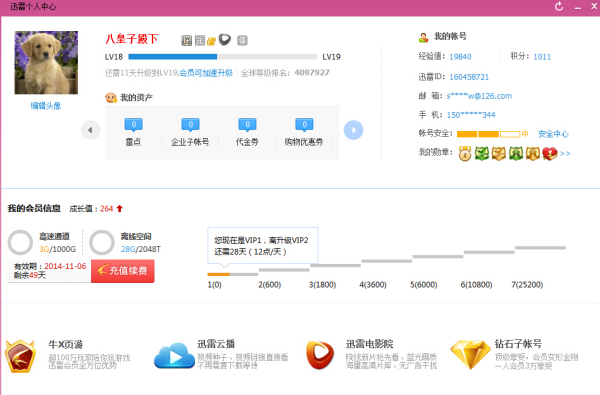The height and width of the screenshot is (395, 600).
Task: Click the points value 1011
Action: (x=542, y=57)
